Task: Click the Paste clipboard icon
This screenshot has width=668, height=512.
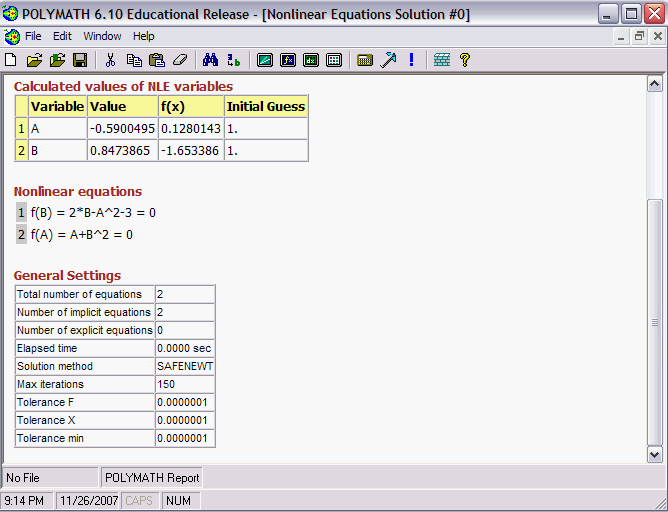Action: click(x=157, y=60)
